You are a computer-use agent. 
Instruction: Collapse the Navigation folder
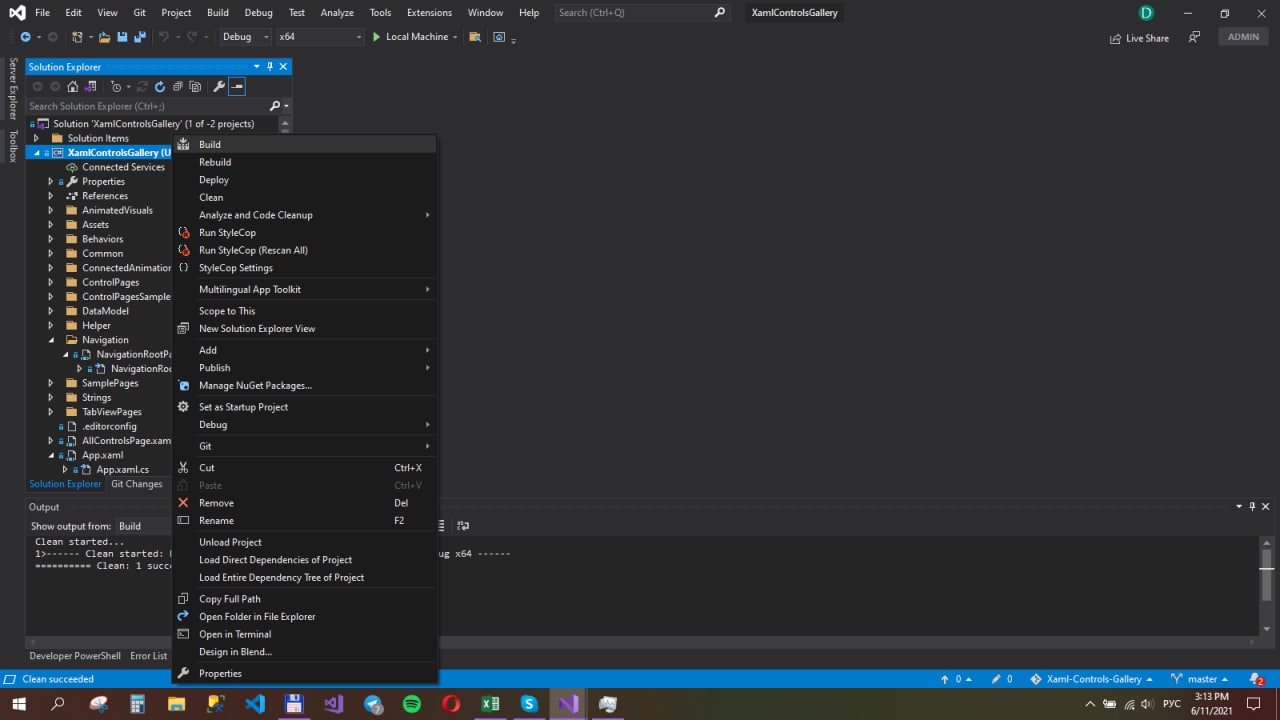[51, 340]
